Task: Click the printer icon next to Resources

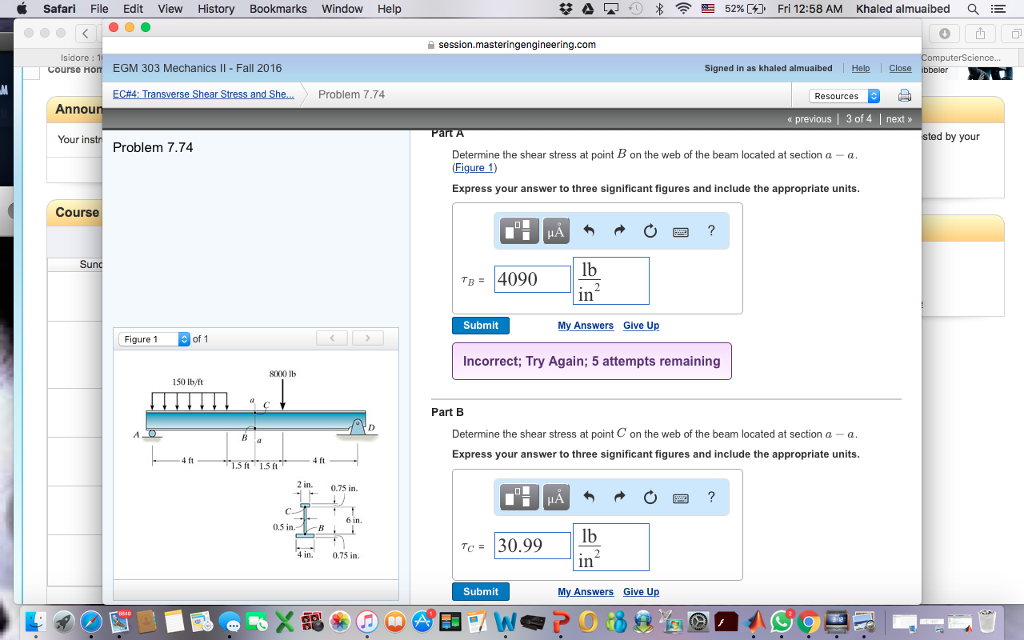Action: click(x=904, y=96)
